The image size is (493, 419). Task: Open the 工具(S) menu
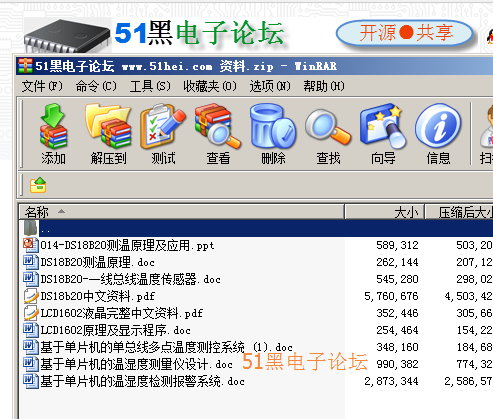[150, 86]
